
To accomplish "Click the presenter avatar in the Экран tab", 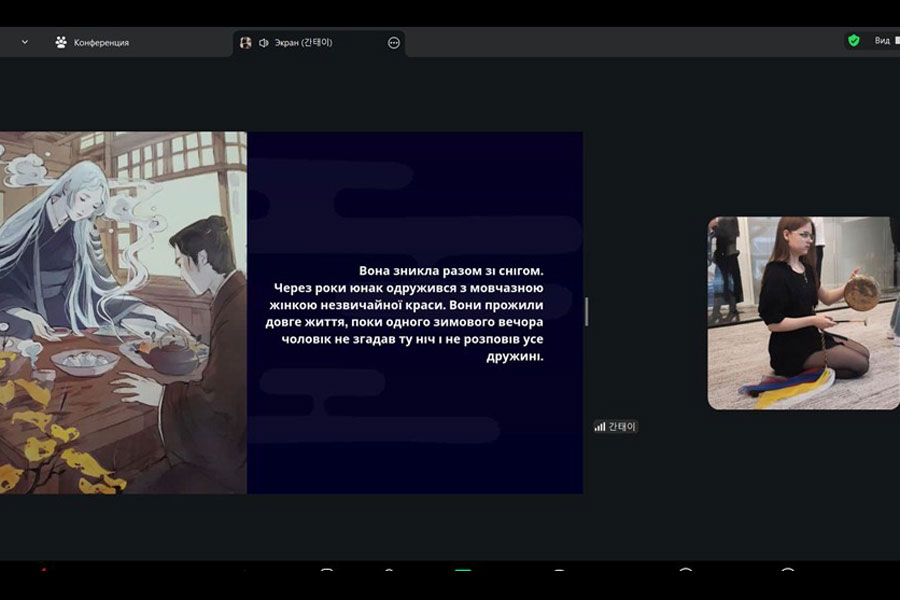I will [246, 43].
